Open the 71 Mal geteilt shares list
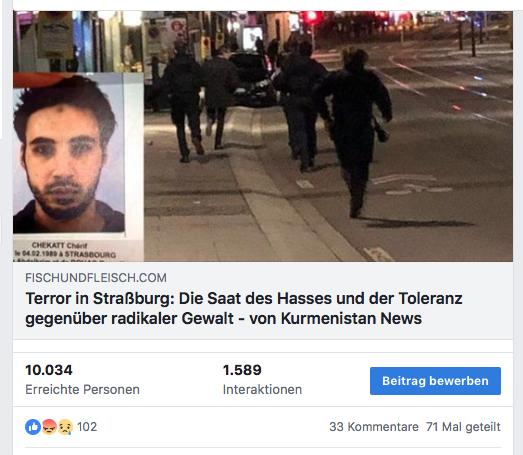This screenshot has height=455, width=523. click(x=463, y=427)
